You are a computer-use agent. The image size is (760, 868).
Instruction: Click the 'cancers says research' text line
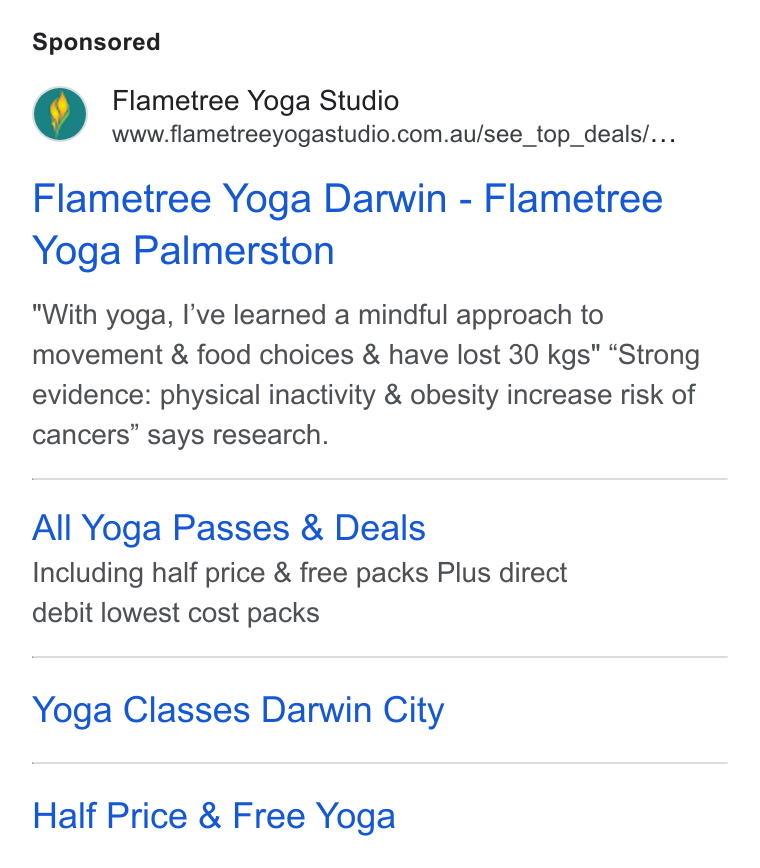[180, 435]
